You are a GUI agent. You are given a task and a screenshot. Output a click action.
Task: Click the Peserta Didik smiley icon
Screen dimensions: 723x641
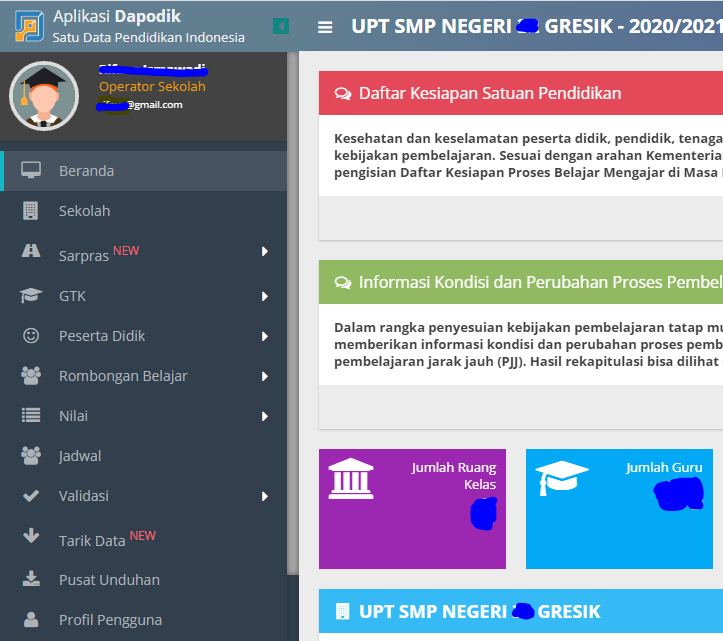click(31, 335)
